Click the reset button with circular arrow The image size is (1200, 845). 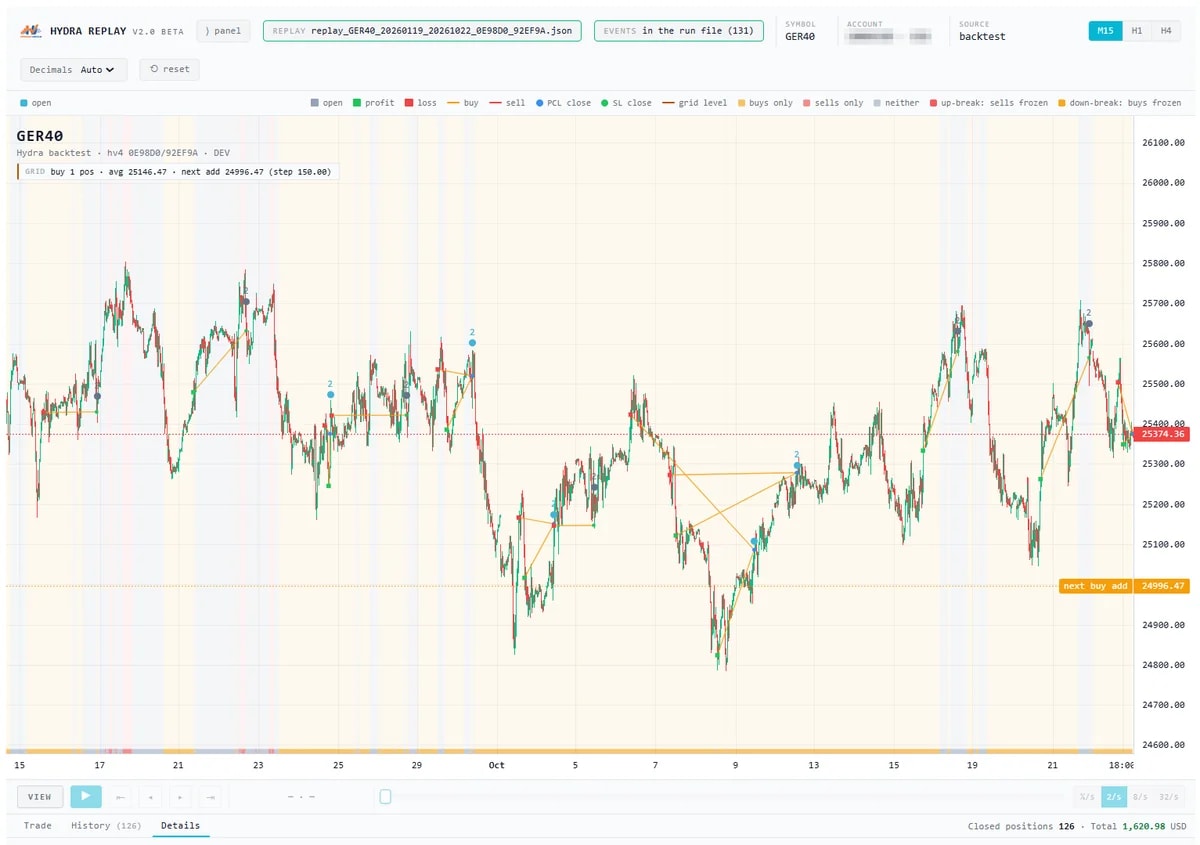[x=170, y=69]
